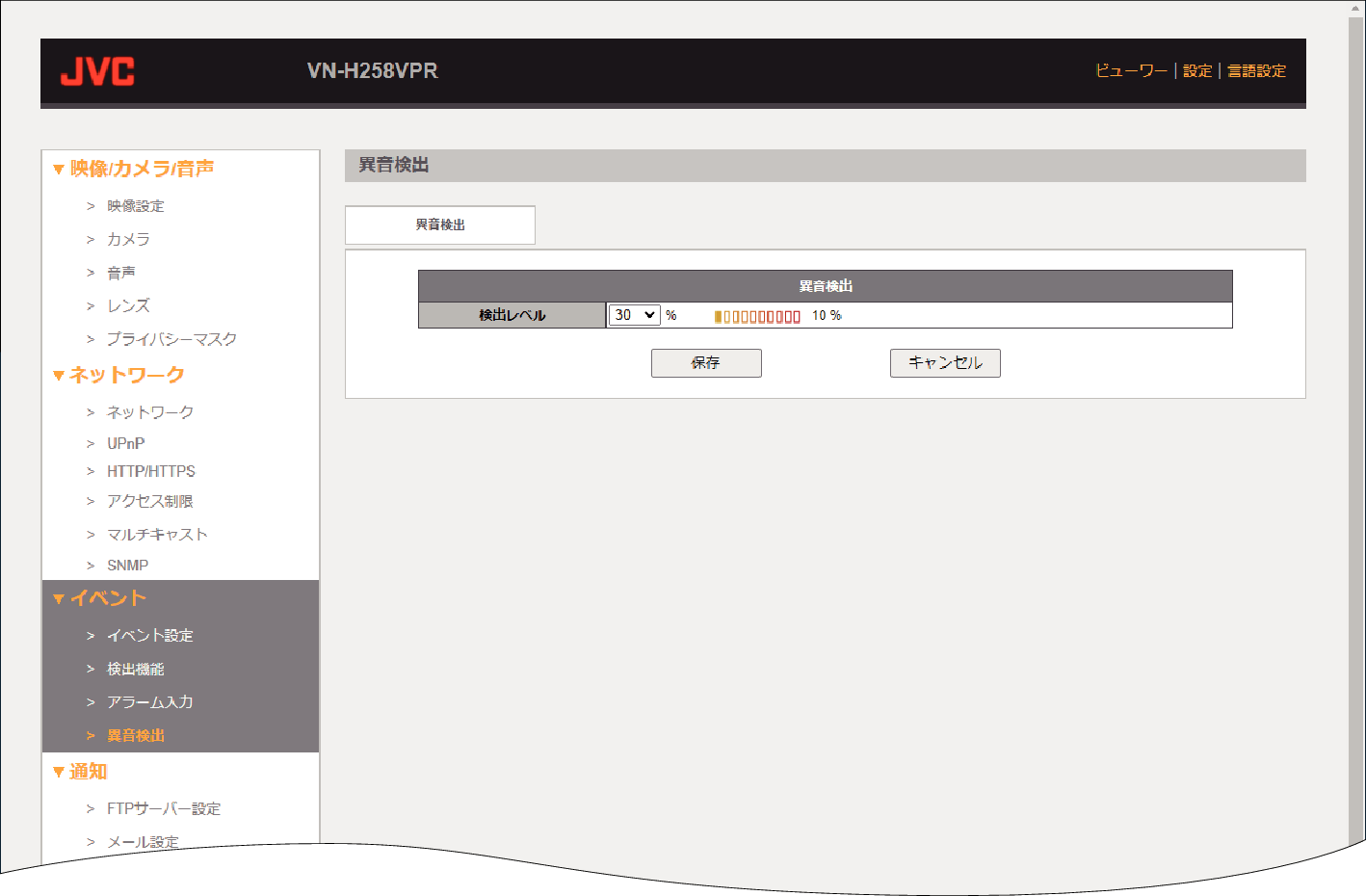This screenshot has height=896, width=1366.
Task: Open the ビューワー link
Action: 1131,71
